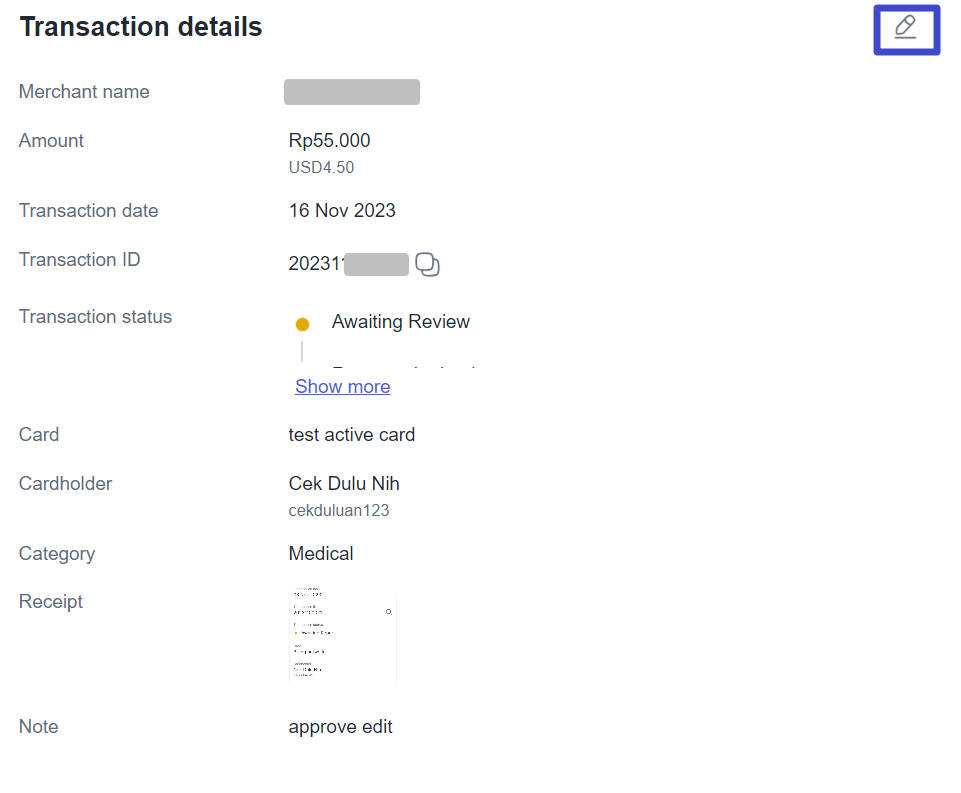
Task: Click the redacted merchant name value
Action: 352,92
